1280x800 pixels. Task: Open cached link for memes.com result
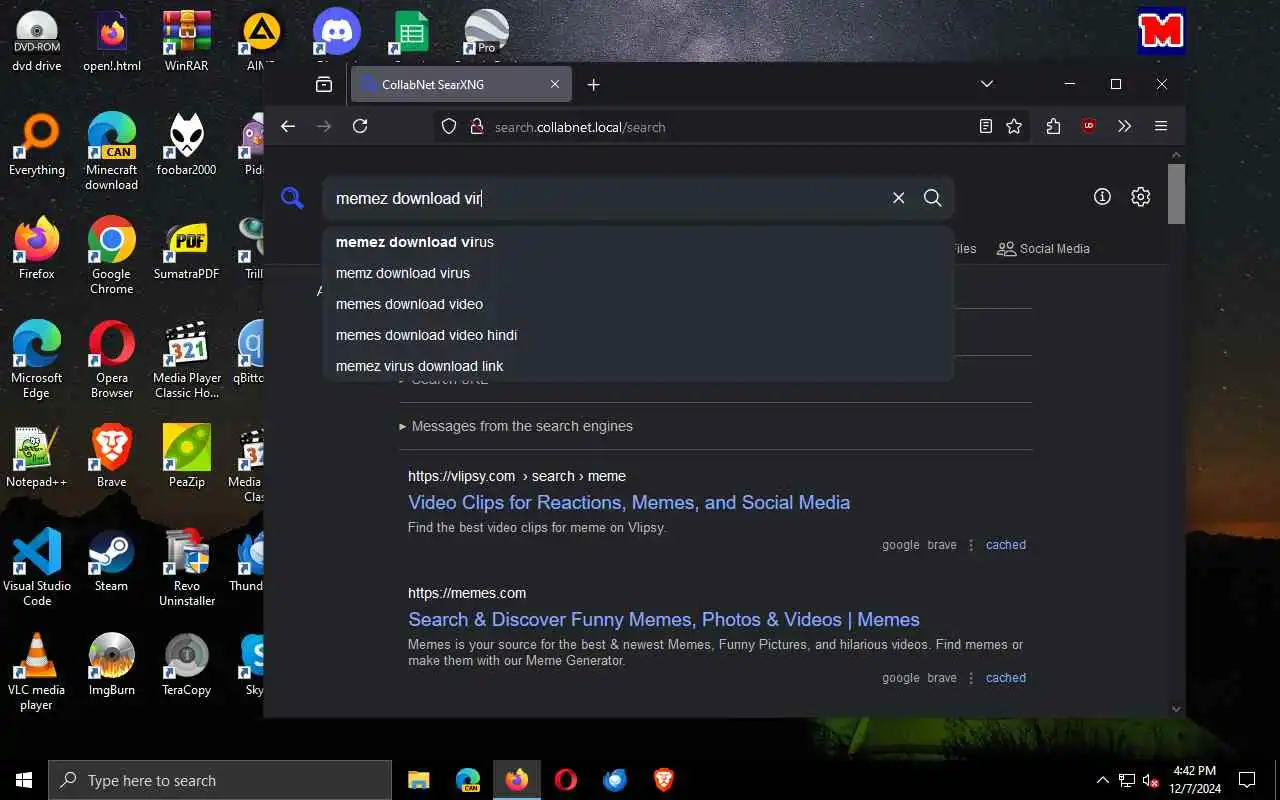coord(1006,678)
